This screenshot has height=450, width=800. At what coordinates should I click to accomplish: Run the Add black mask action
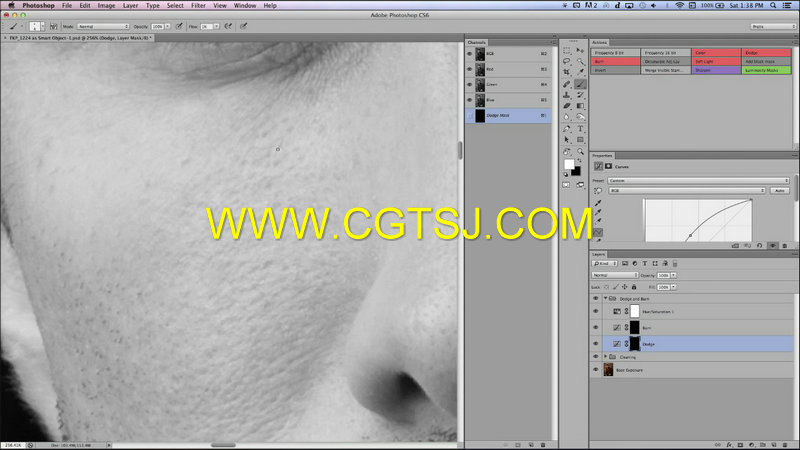coord(766,61)
